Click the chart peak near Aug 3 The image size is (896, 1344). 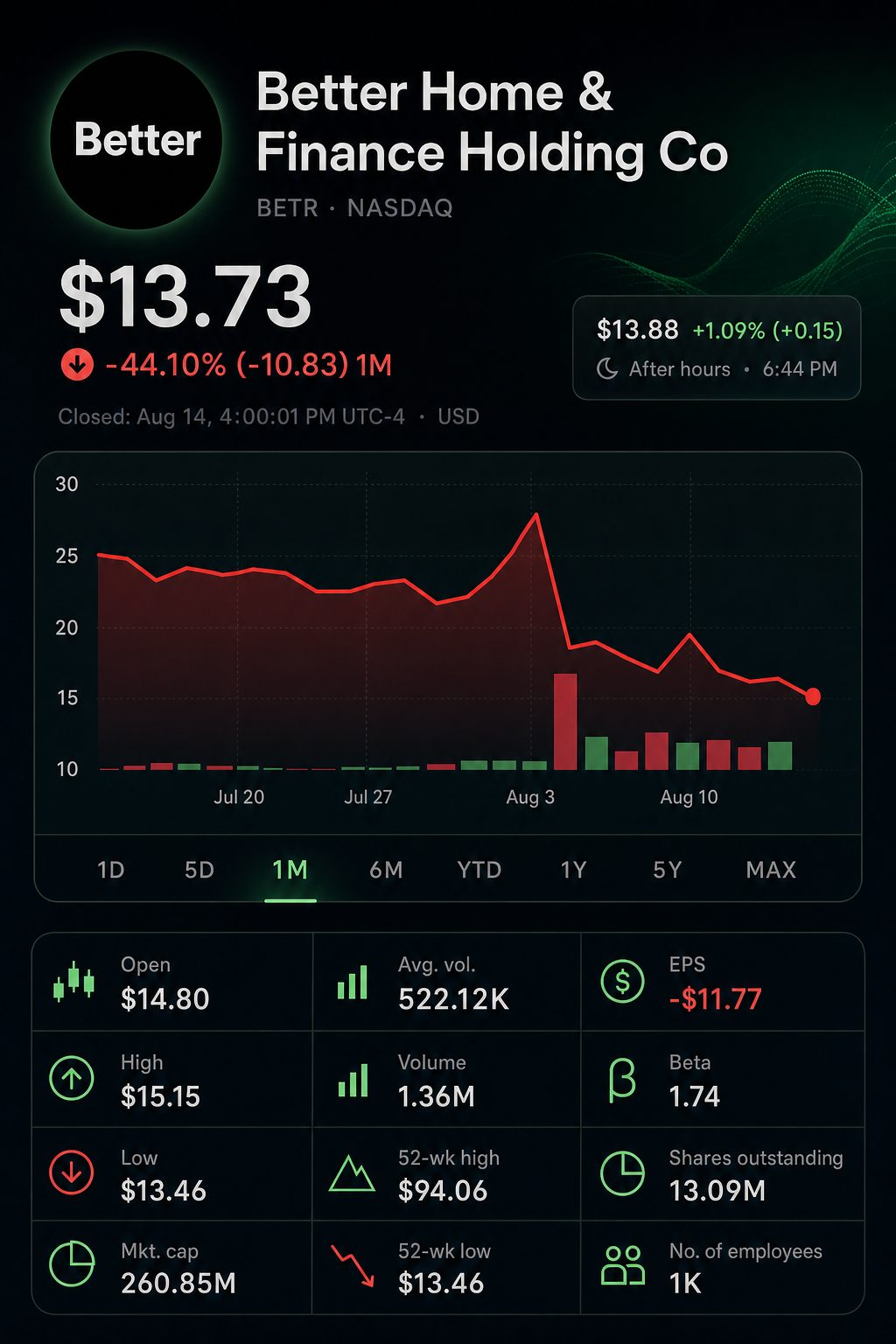(x=535, y=514)
